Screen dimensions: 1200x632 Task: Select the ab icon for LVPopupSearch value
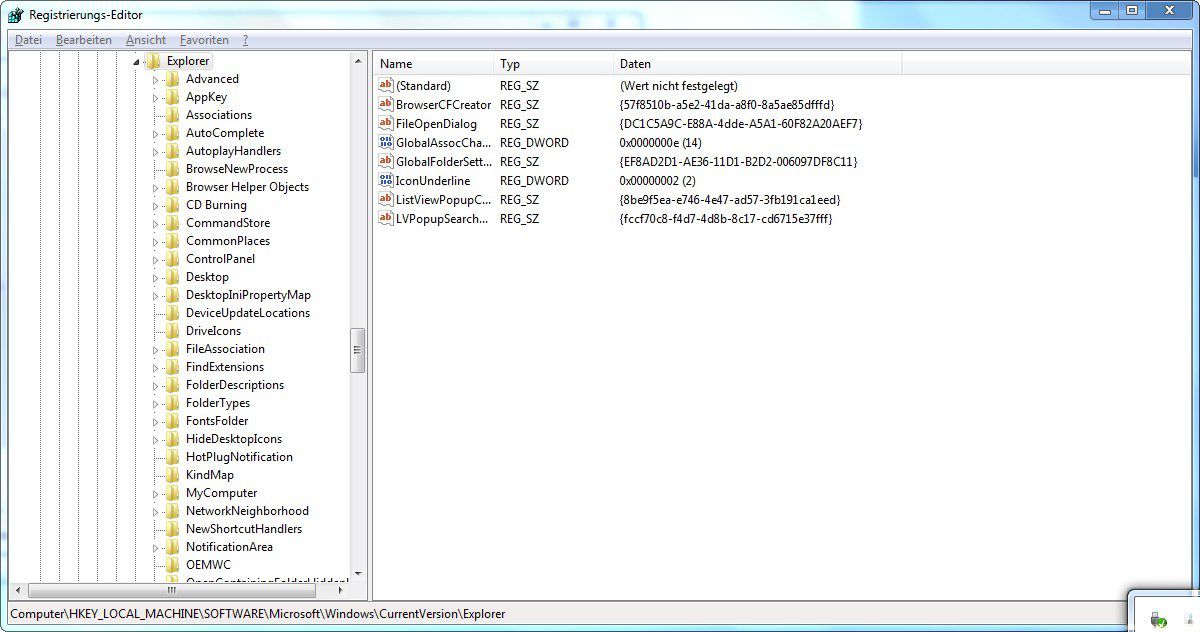(x=385, y=218)
